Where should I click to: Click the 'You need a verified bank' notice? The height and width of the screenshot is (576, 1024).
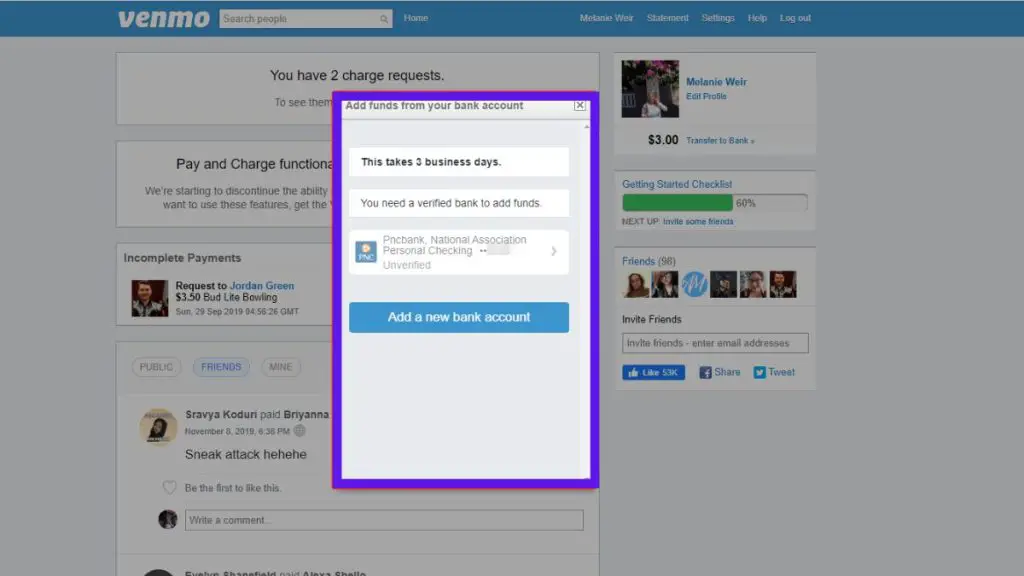point(458,203)
